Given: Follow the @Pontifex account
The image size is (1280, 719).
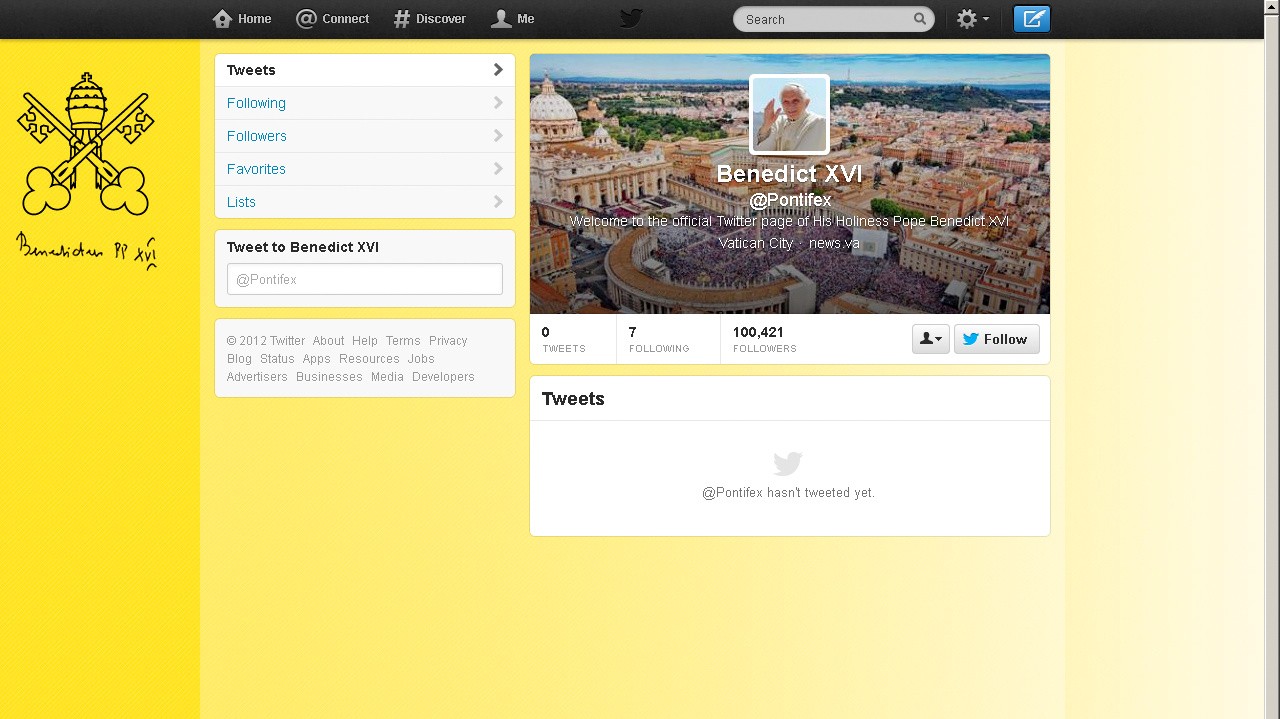Looking at the screenshot, I should pyautogui.click(x=996, y=339).
